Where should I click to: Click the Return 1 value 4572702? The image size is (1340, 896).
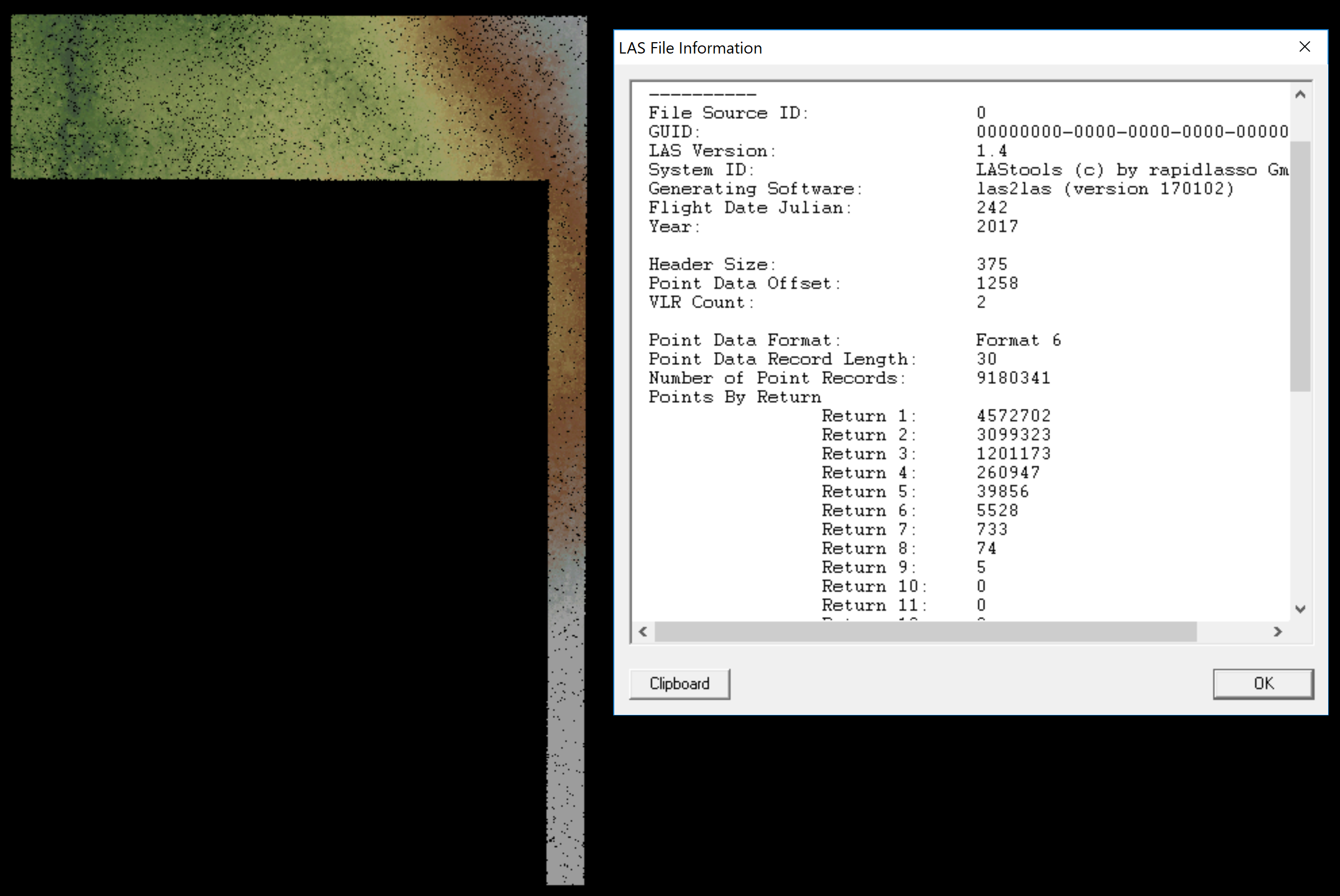pos(1013,415)
